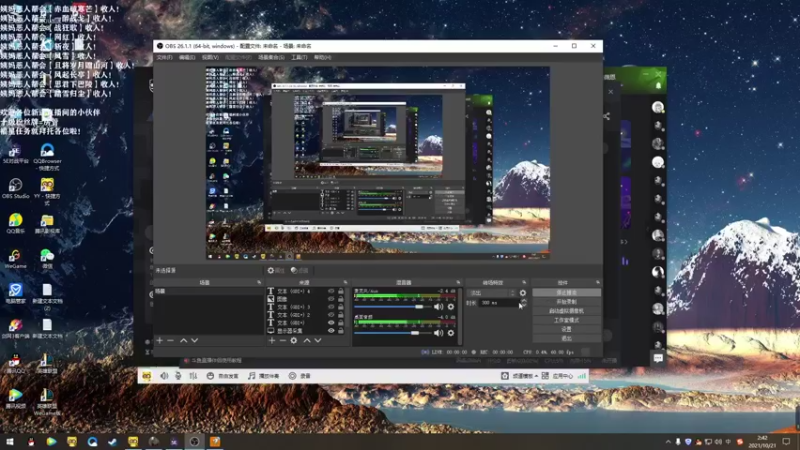The image size is (800, 450).
Task: Click the 混音器 vertical scrollbar
Action: pyautogui.click(x=460, y=316)
